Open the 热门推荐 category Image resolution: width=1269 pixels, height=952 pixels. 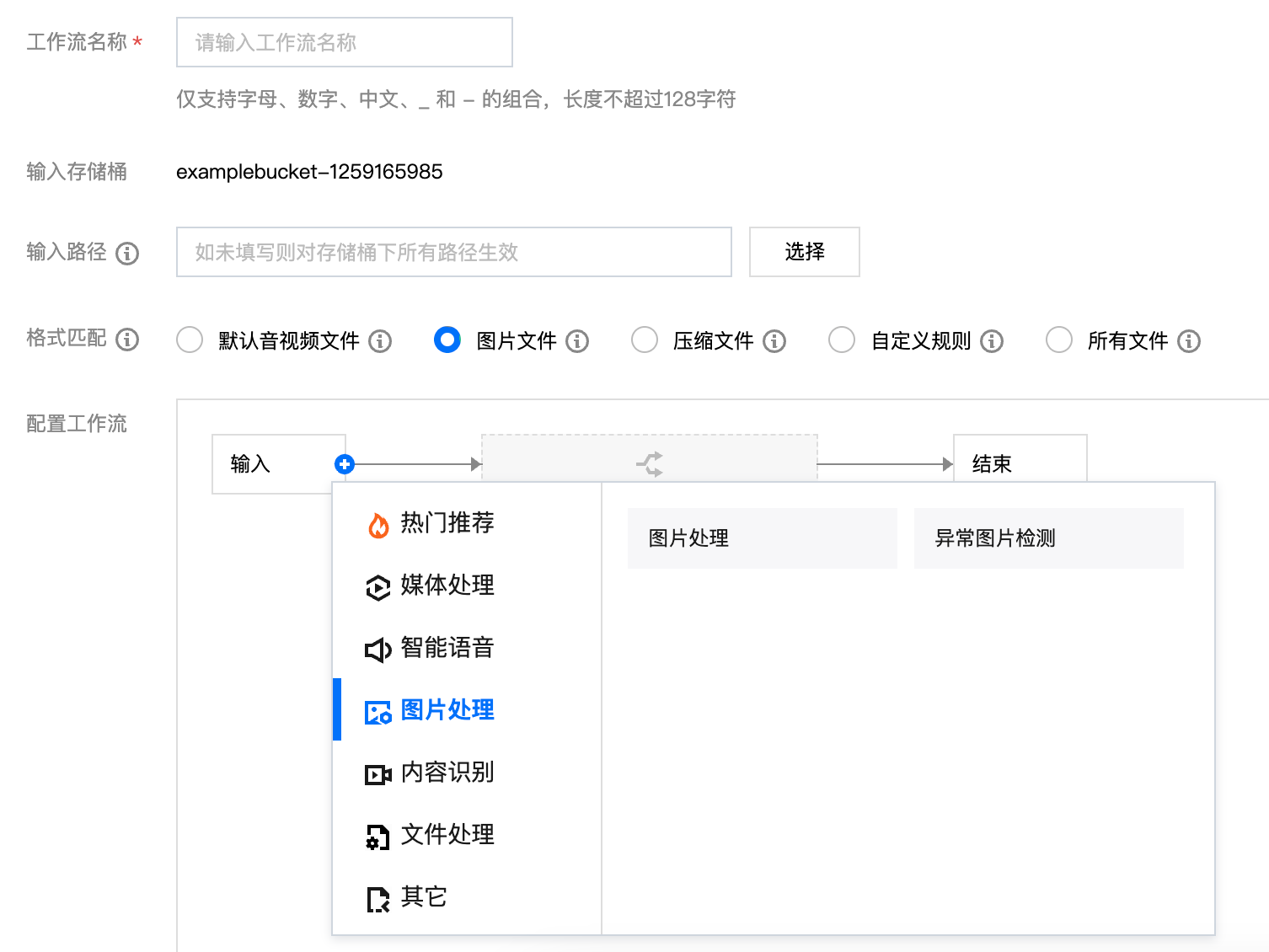point(447,523)
